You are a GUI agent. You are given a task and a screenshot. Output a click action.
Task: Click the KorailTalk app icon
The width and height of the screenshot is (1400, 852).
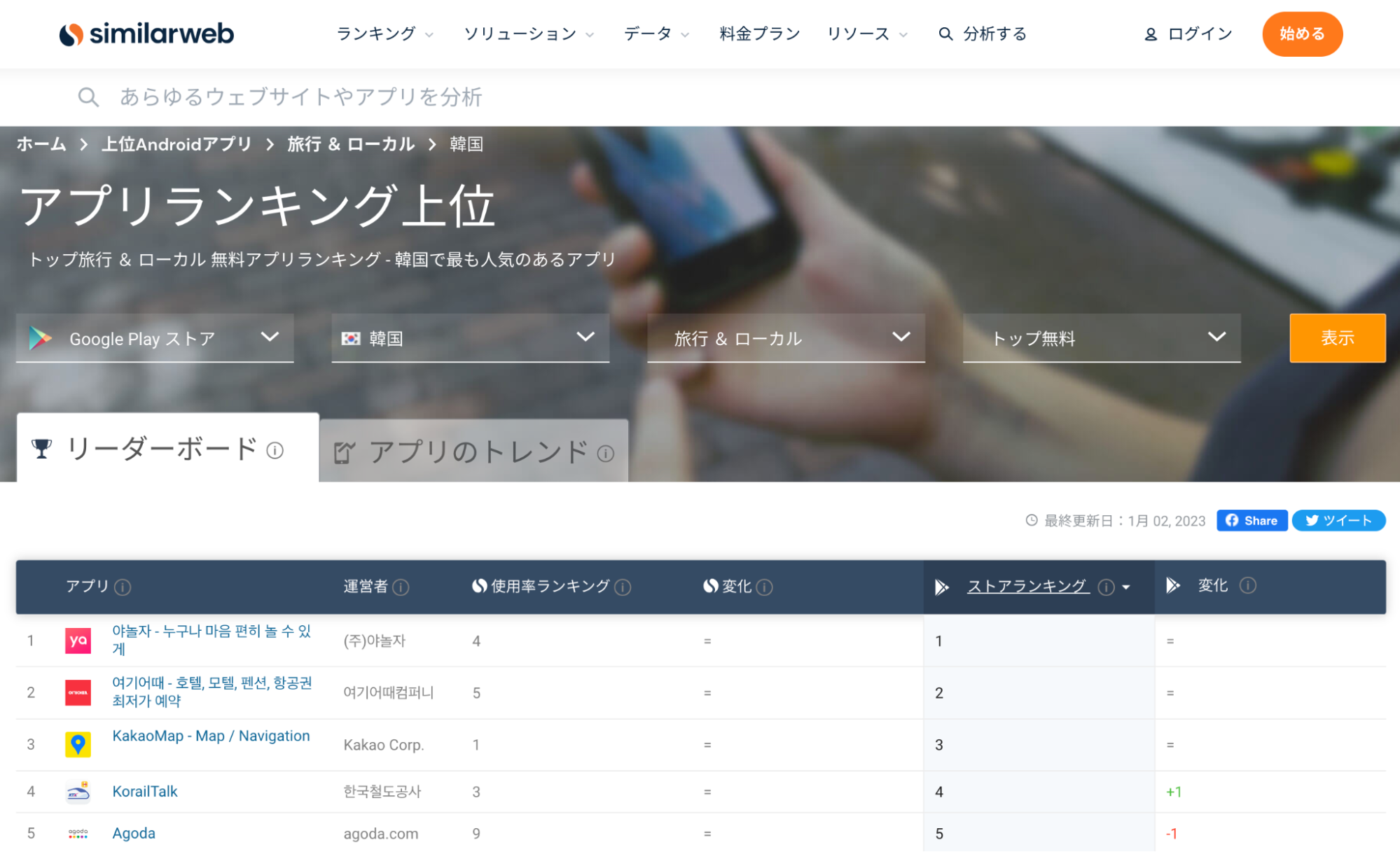click(78, 791)
